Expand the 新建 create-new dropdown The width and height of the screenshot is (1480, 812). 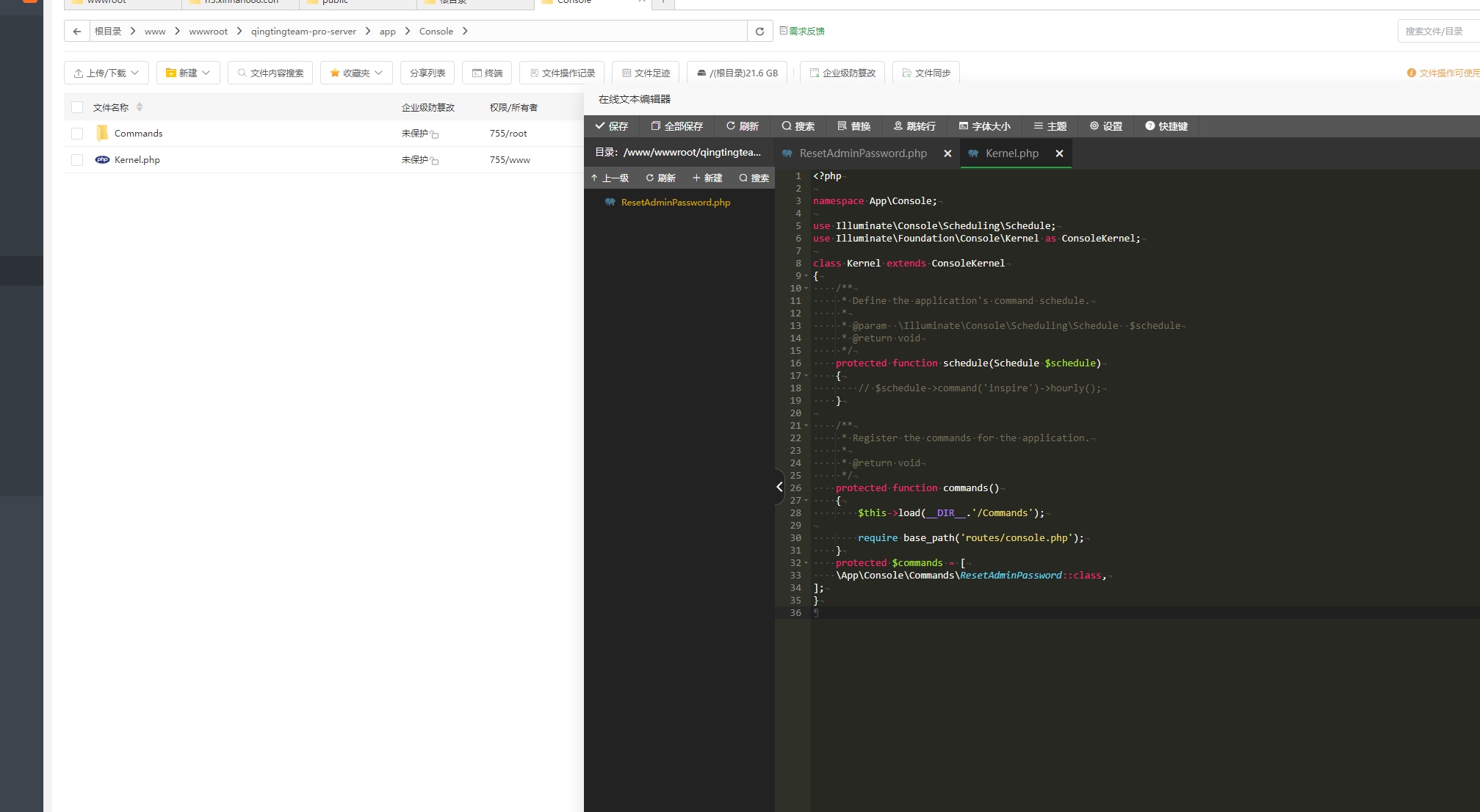coord(188,73)
